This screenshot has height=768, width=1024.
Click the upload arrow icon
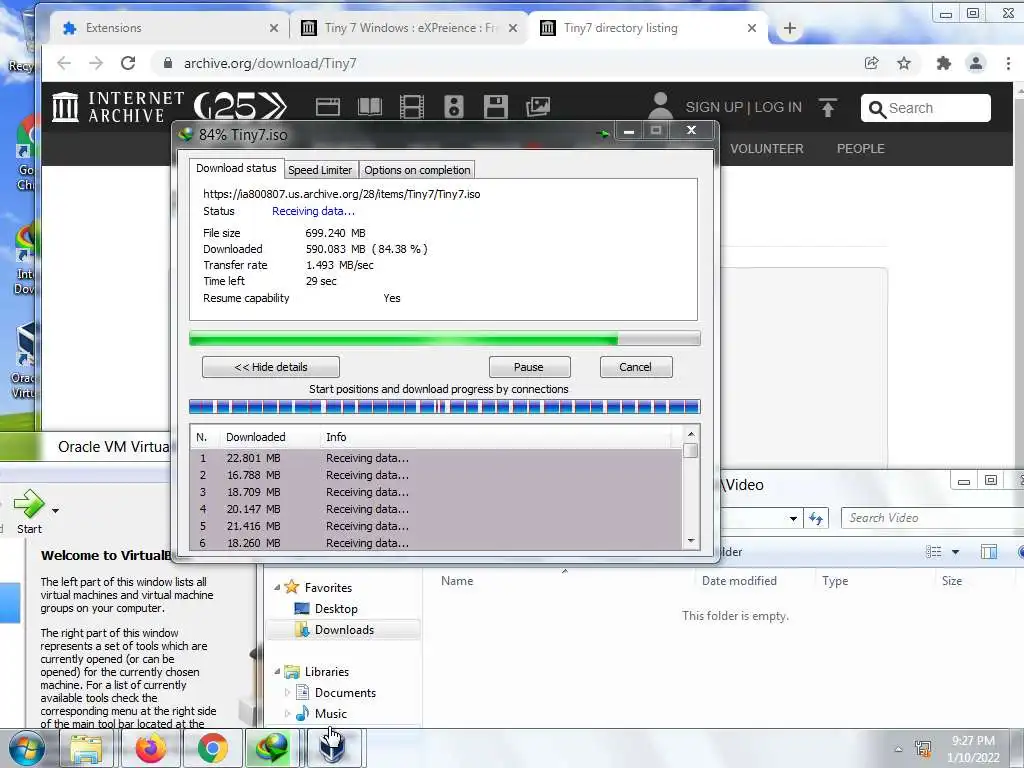827,108
